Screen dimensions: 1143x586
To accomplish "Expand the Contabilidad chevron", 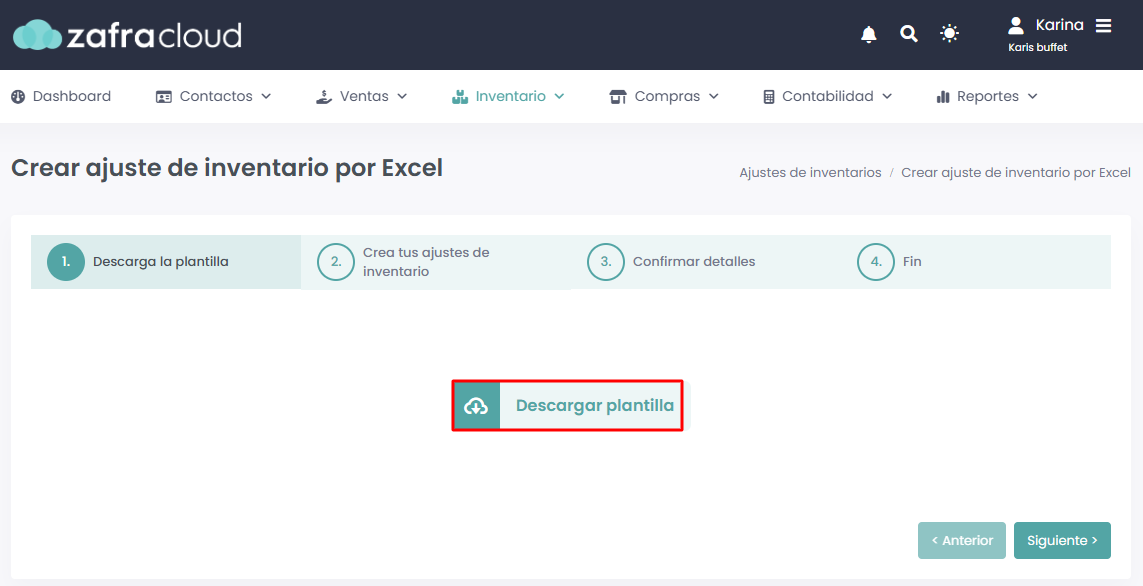I will [x=887, y=96].
